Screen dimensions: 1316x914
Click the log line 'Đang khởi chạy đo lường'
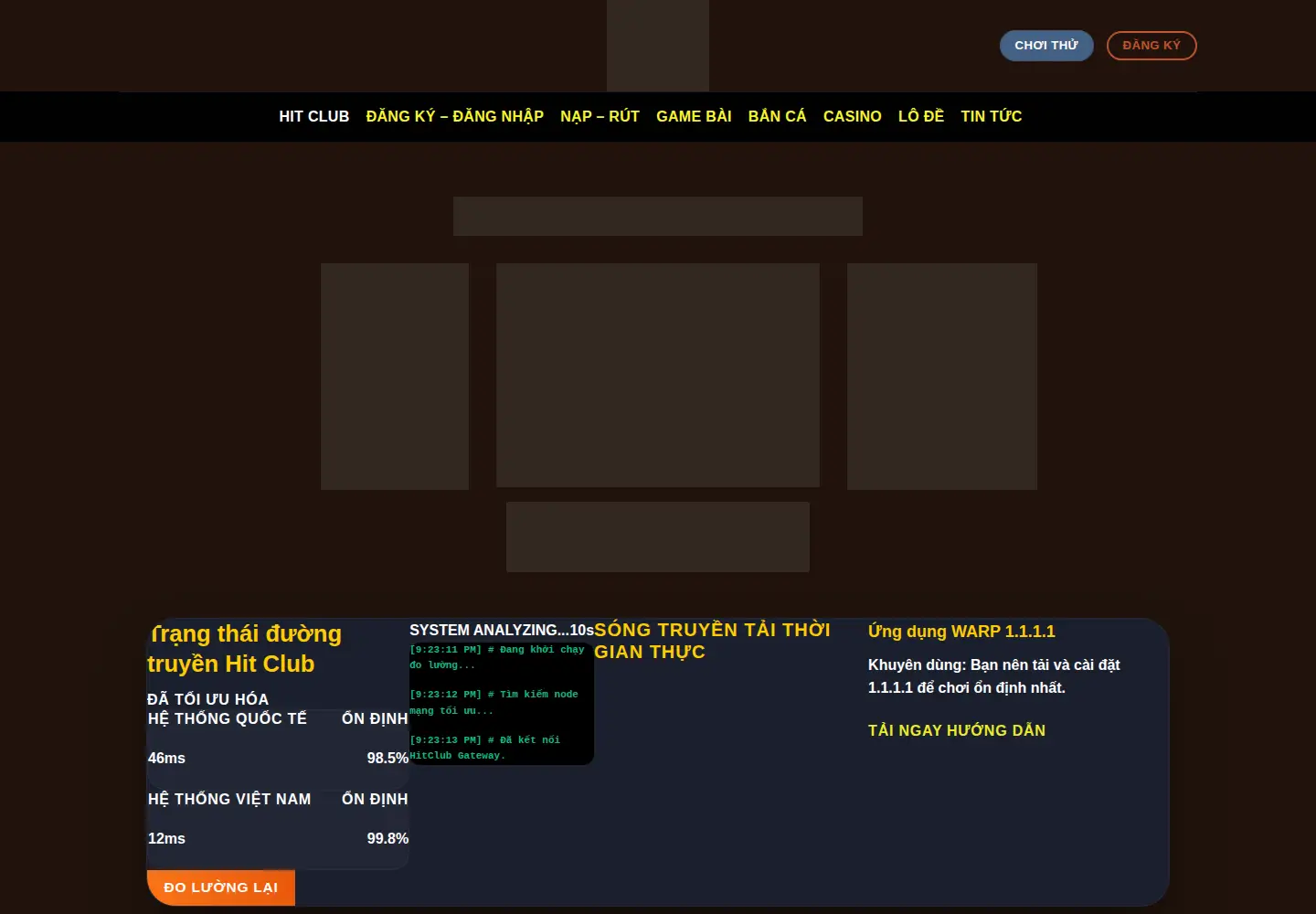pos(497,657)
